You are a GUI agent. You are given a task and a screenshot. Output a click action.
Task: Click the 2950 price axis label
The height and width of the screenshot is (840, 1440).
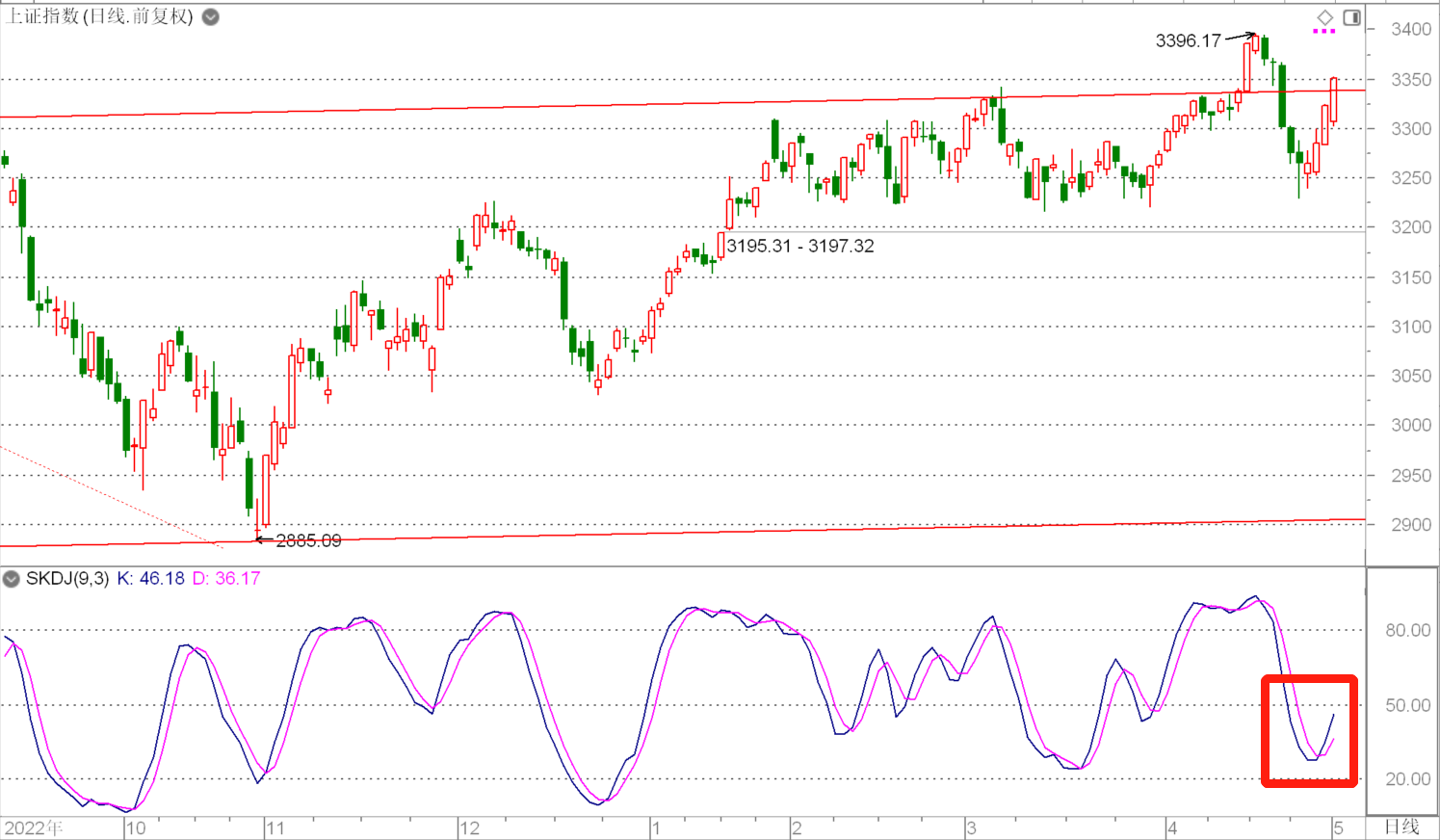1411,475
